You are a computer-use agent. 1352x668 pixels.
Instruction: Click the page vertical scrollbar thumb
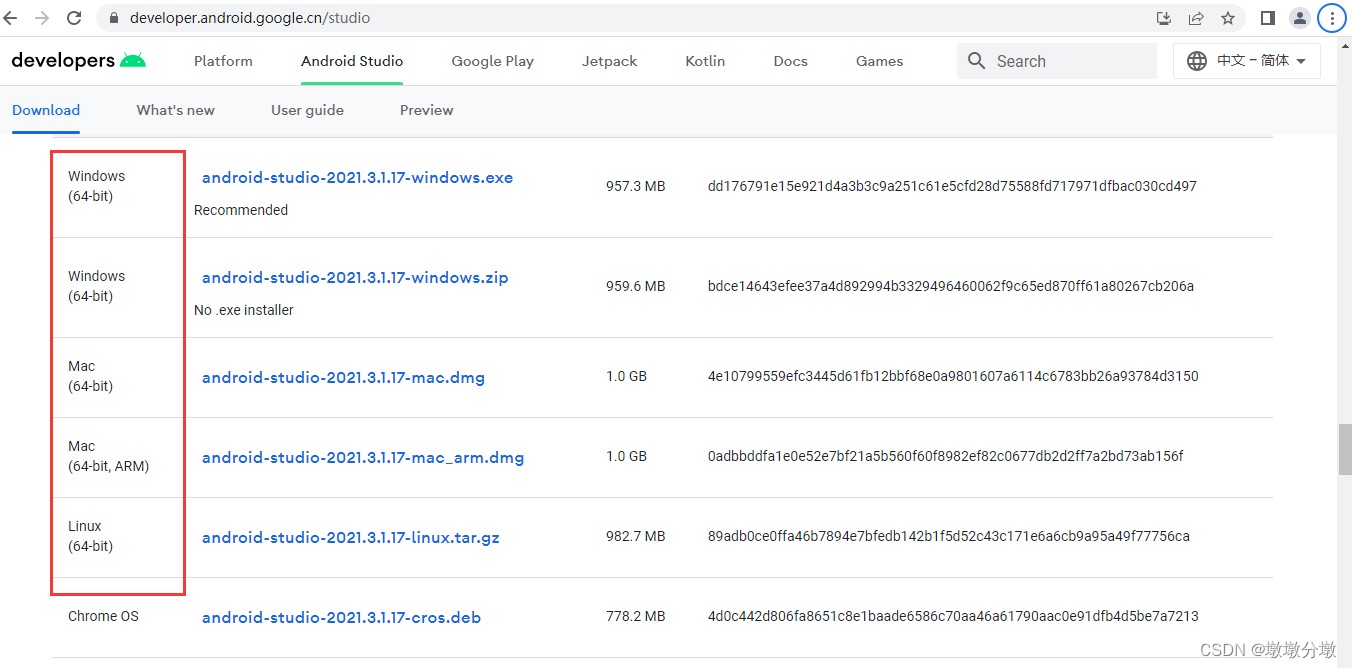pyautogui.click(x=1344, y=449)
